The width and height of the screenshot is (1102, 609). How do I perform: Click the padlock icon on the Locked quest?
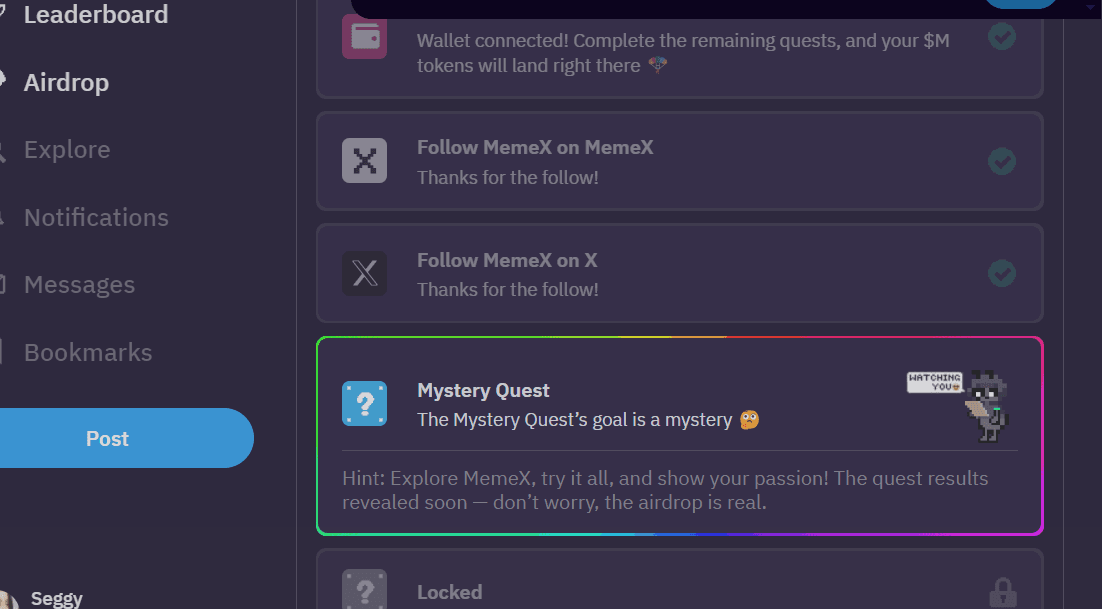click(x=1002, y=592)
